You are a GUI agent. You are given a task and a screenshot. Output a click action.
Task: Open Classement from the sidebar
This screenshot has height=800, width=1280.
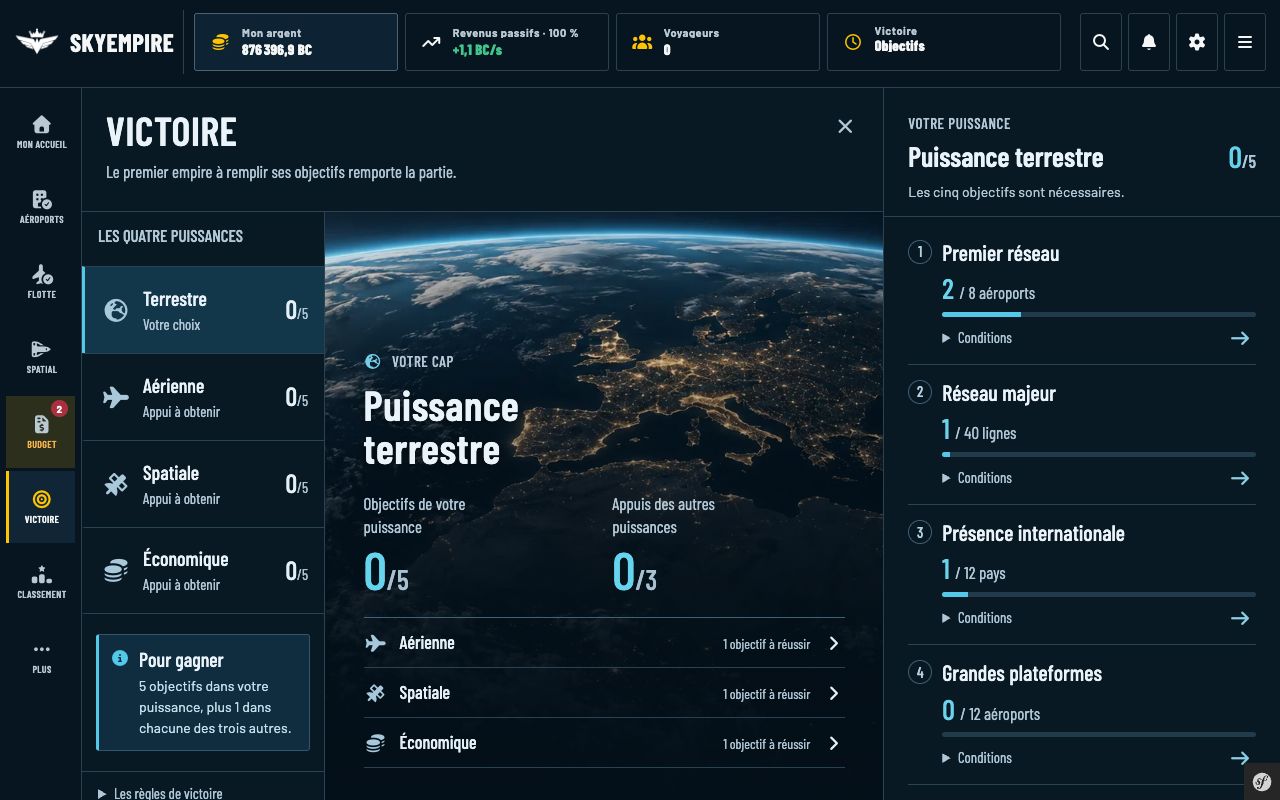click(41, 582)
